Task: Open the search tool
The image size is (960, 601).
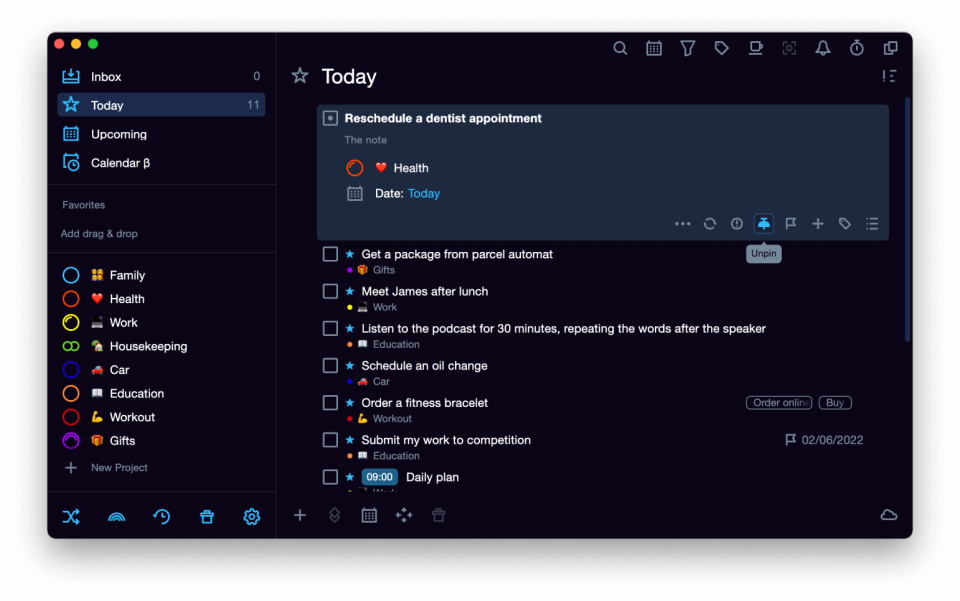Action: tap(620, 47)
